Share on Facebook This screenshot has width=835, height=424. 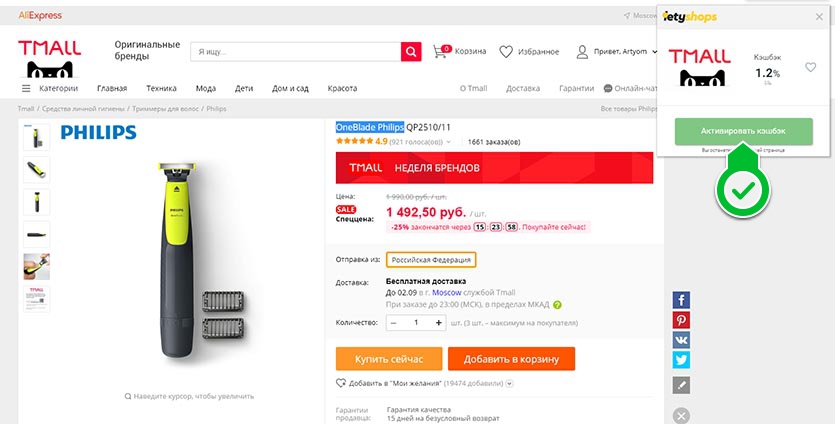[x=681, y=300]
